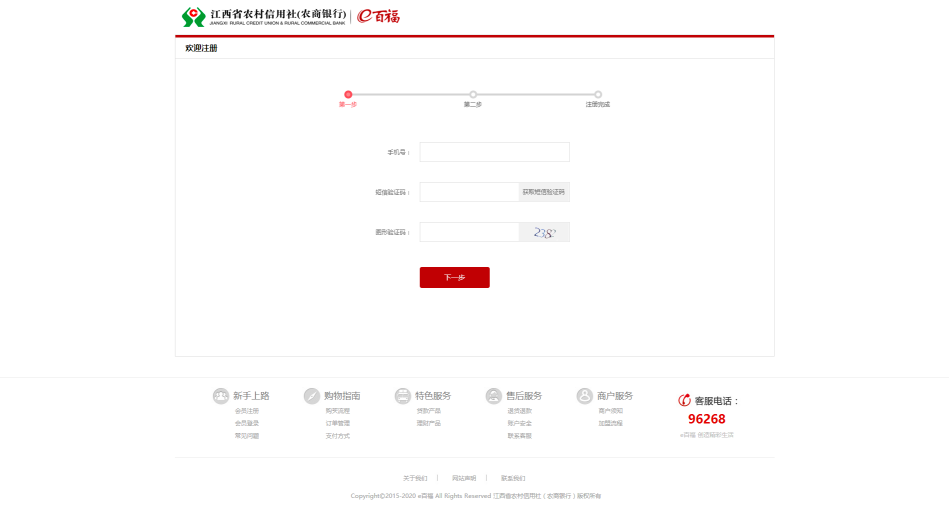Click the 商户服务 heading text

(x=614, y=396)
